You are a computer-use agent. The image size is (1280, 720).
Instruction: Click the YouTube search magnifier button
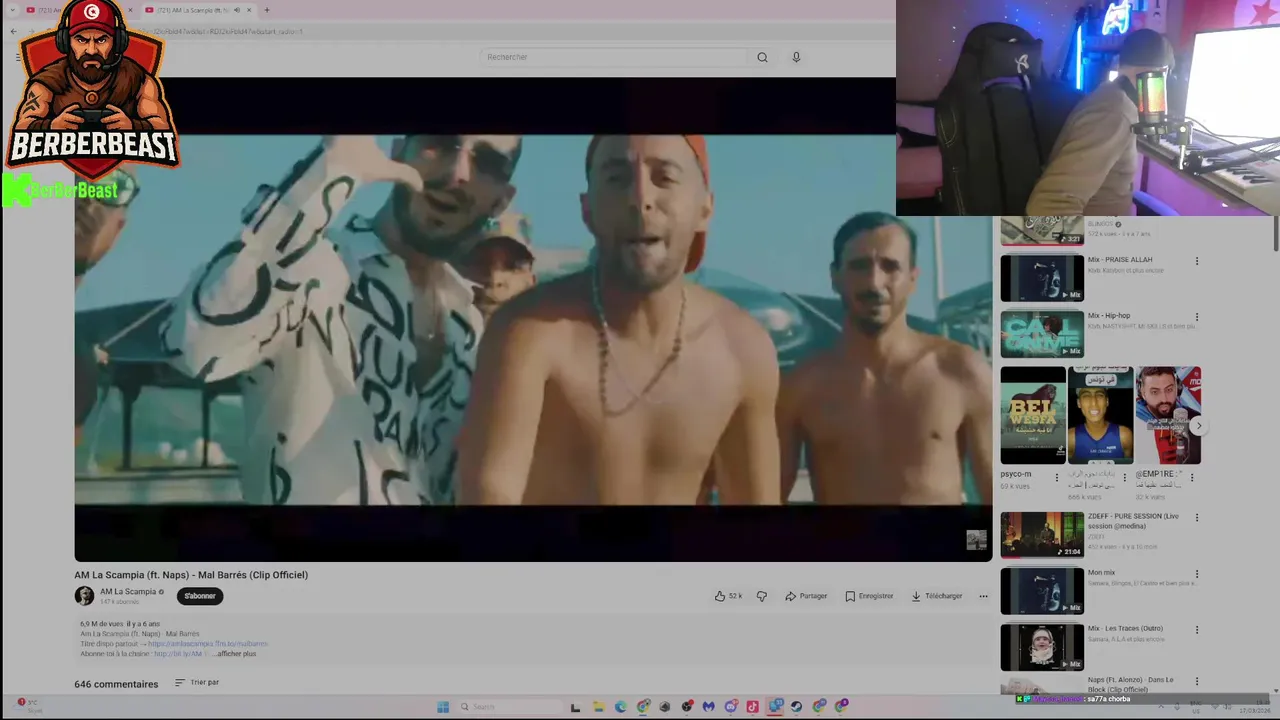(x=762, y=57)
